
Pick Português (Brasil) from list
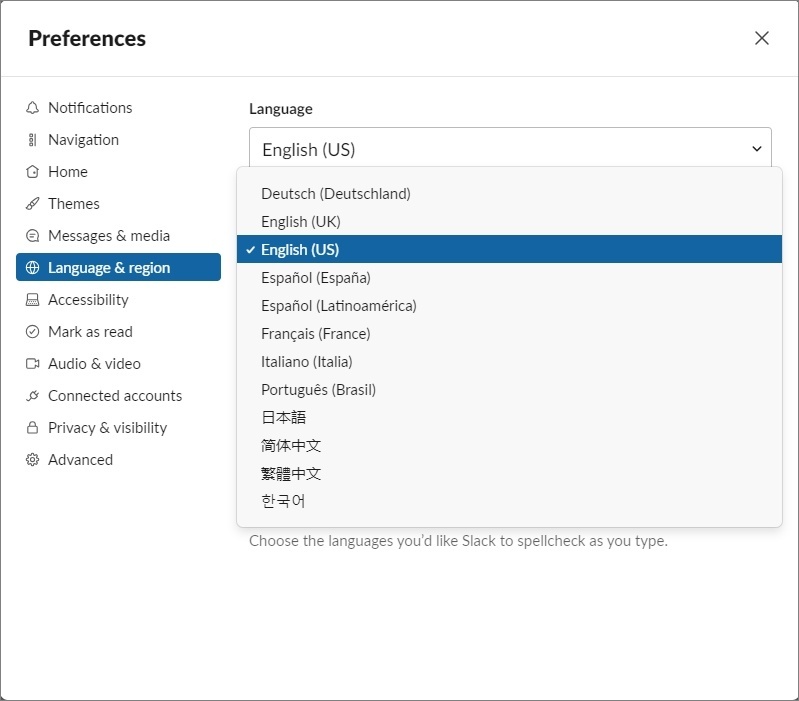coord(509,390)
